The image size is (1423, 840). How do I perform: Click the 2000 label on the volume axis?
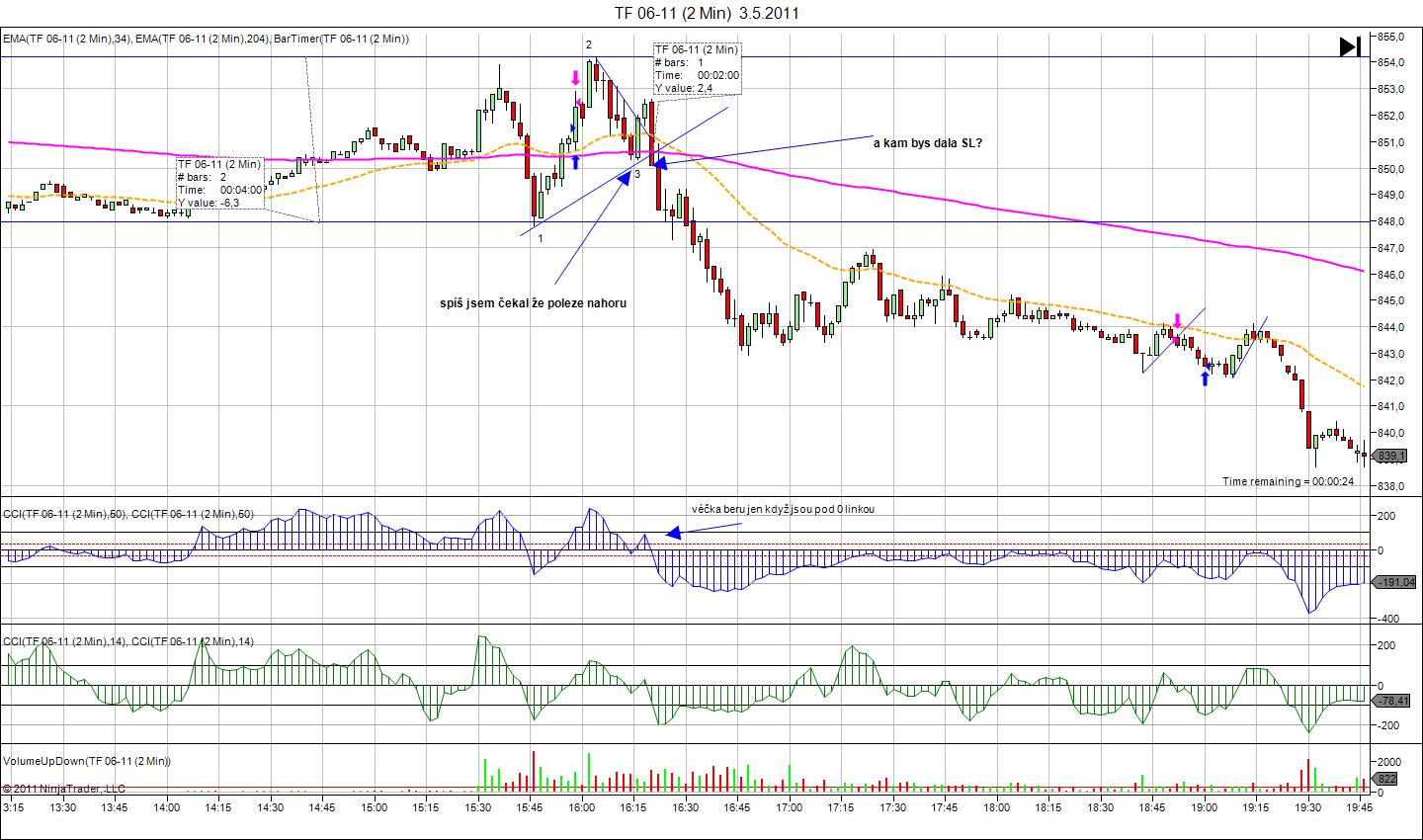(x=1388, y=762)
